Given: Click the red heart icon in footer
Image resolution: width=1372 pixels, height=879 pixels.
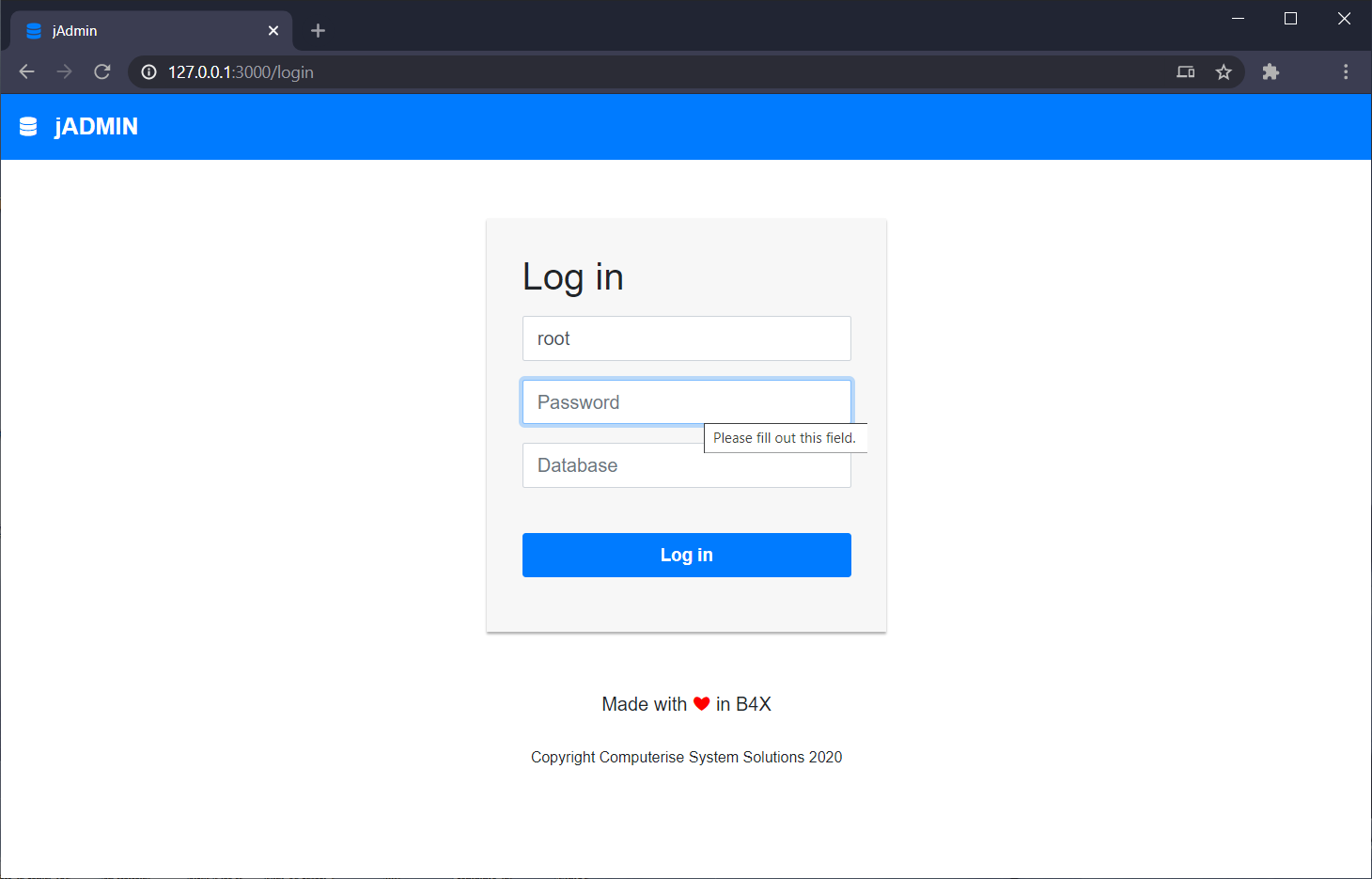Looking at the screenshot, I should click(x=701, y=703).
